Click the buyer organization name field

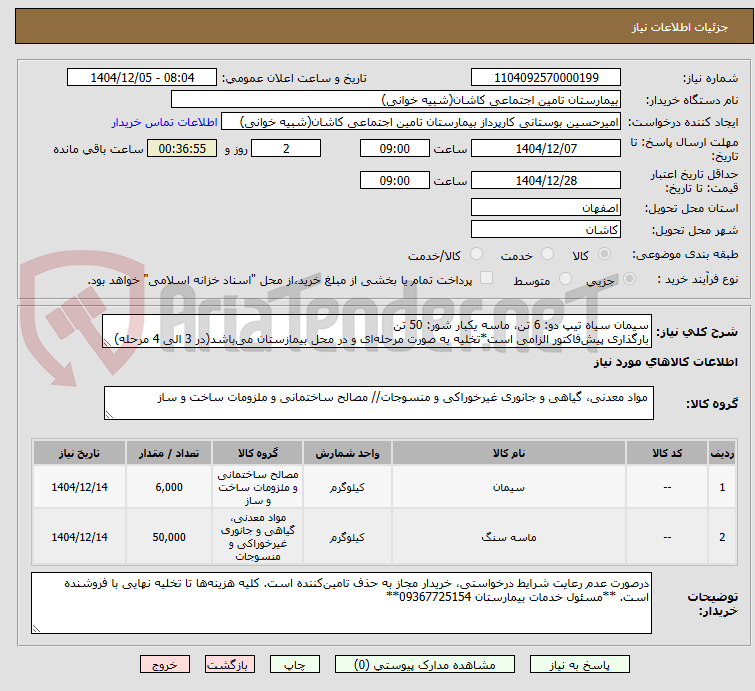(396, 100)
